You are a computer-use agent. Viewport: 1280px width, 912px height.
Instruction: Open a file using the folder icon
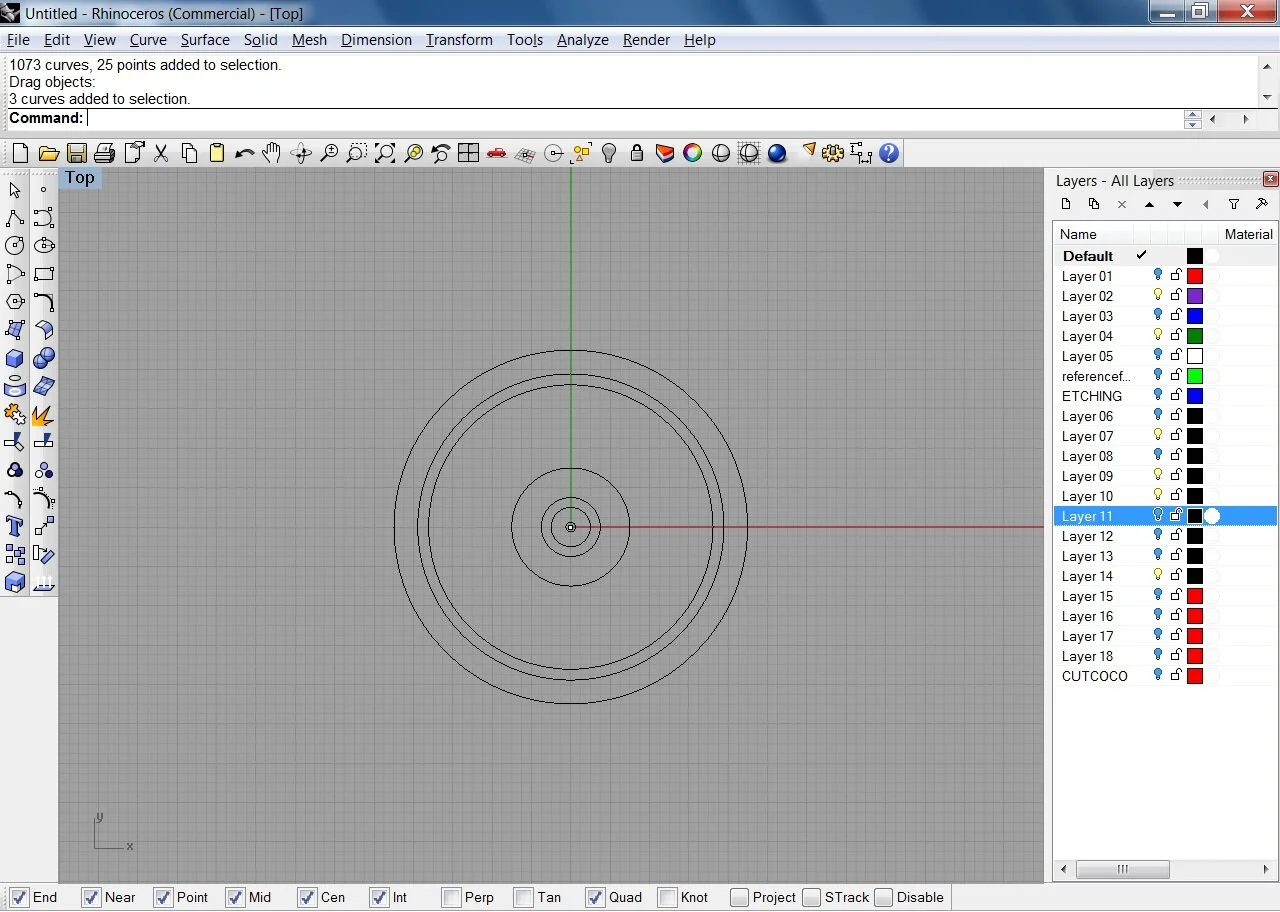click(48, 153)
